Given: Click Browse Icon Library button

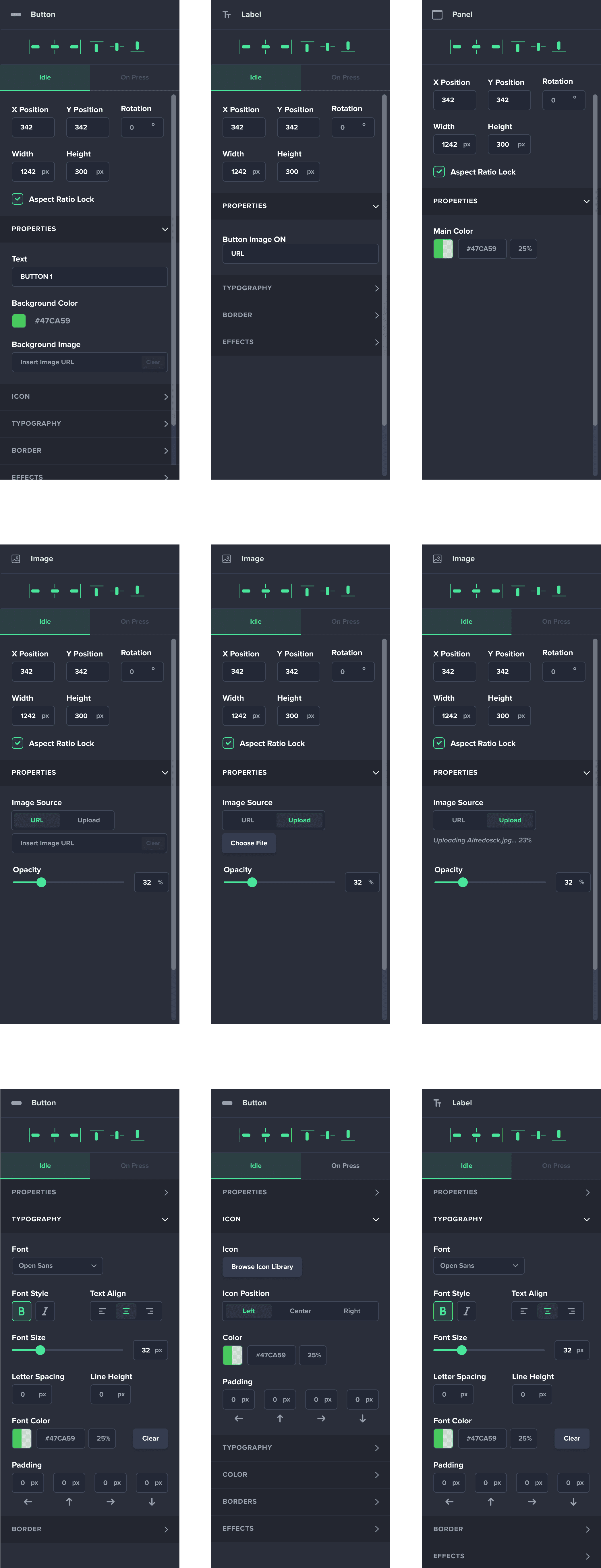Looking at the screenshot, I should click(x=262, y=1267).
